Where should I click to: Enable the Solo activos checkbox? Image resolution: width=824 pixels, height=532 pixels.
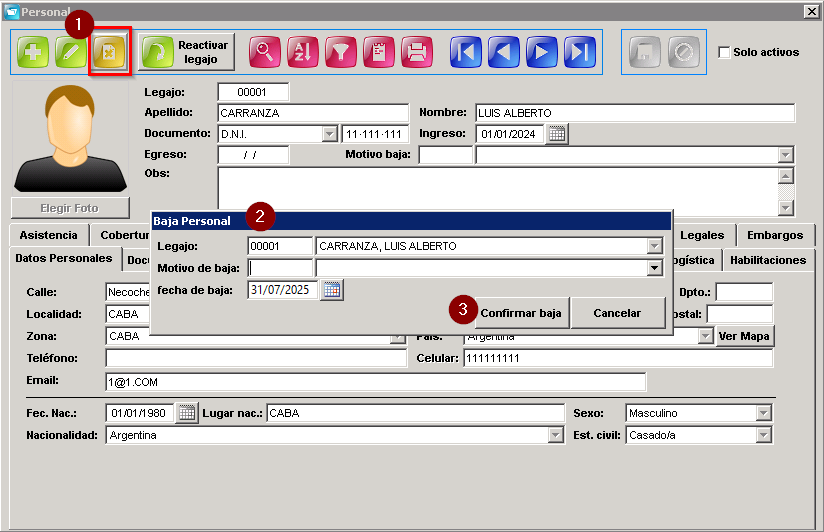click(724, 52)
